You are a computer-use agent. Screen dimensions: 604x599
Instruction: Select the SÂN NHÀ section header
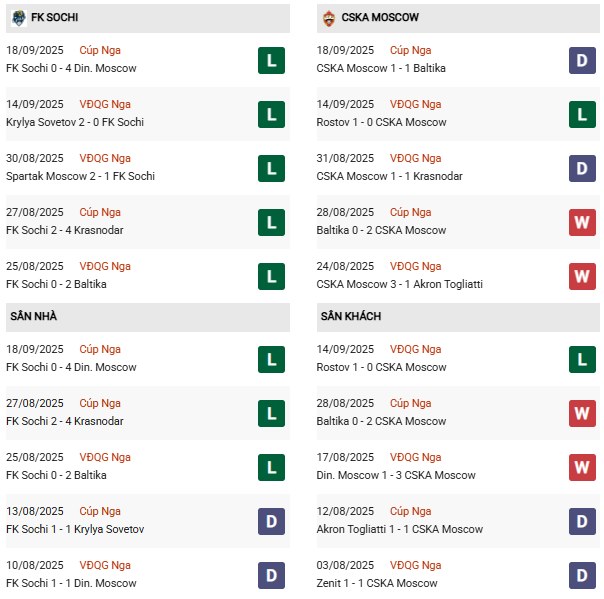(x=148, y=317)
